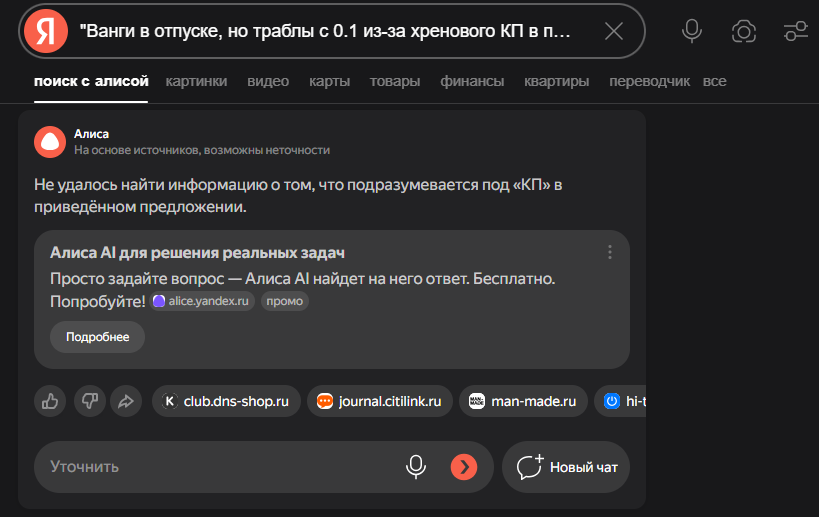819x517 pixels.
Task: Like the answer with thumbs up
Action: click(50, 401)
